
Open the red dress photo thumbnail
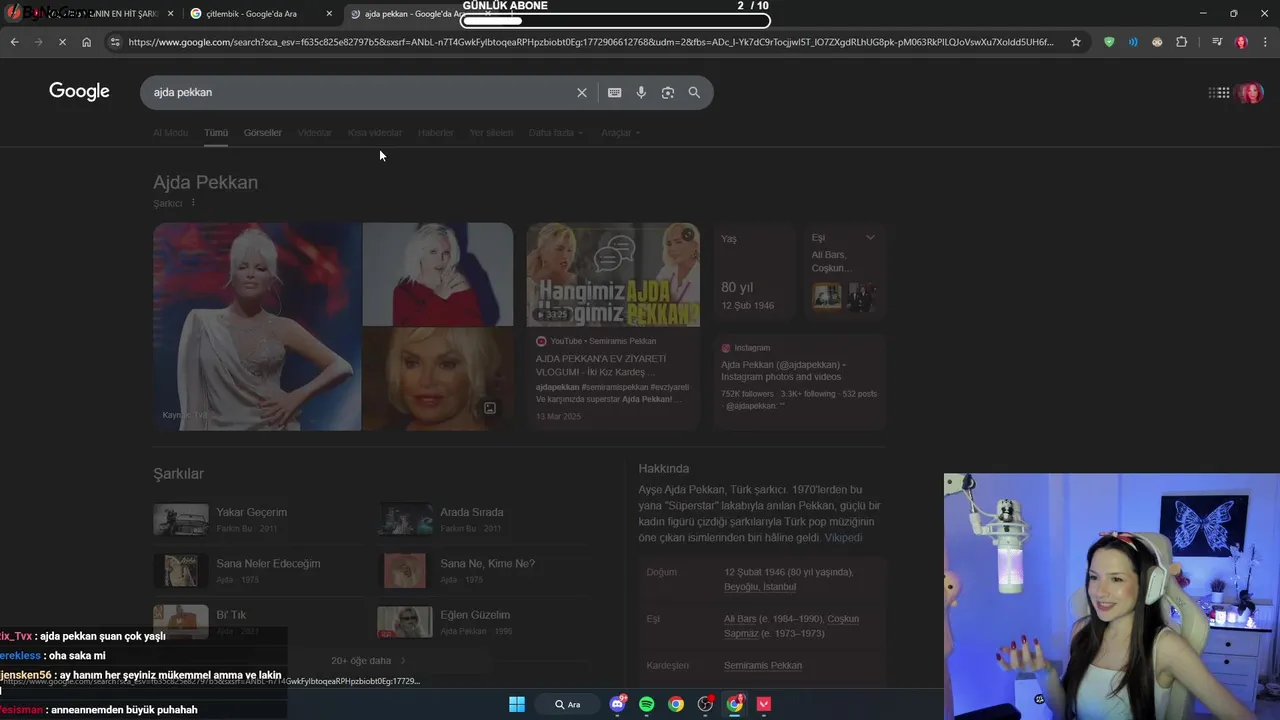[x=438, y=274]
